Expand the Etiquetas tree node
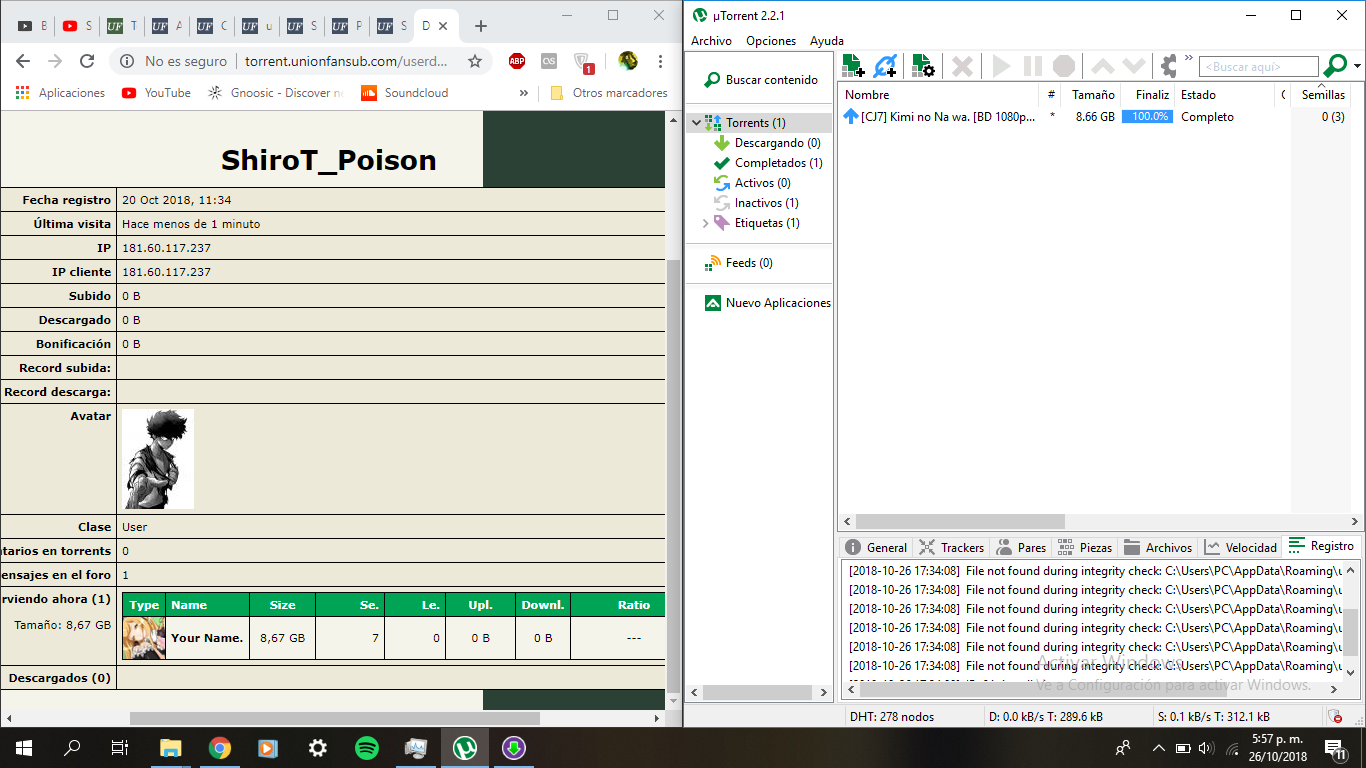1366x768 pixels. click(x=705, y=223)
